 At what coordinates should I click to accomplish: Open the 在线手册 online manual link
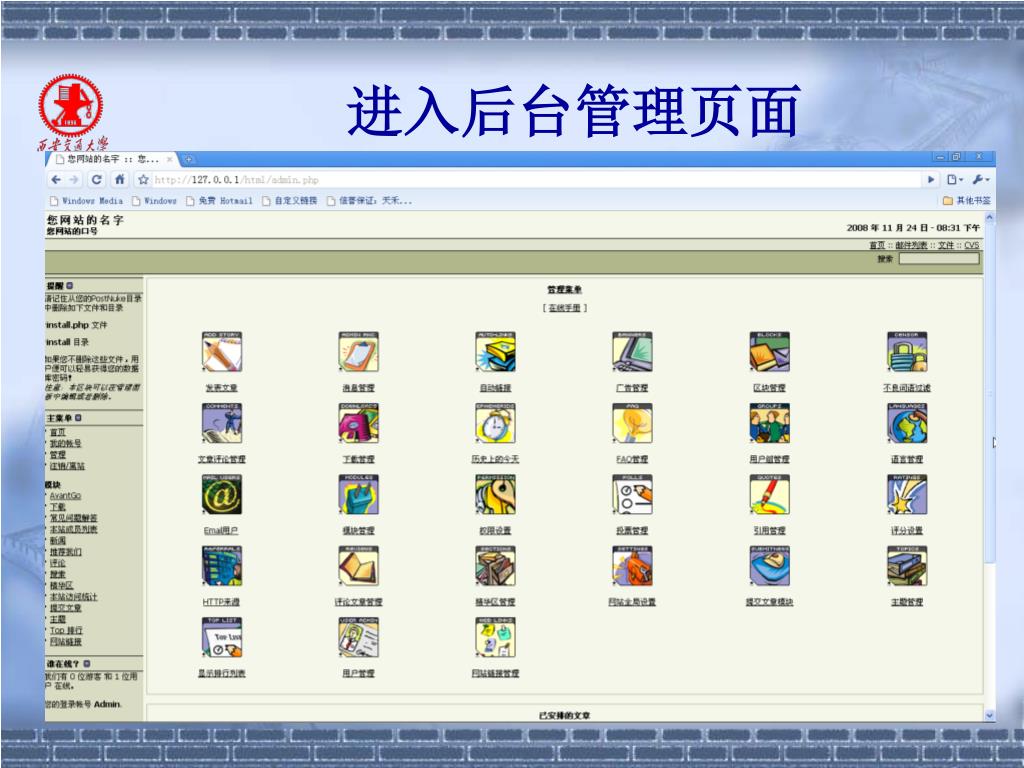click(565, 308)
